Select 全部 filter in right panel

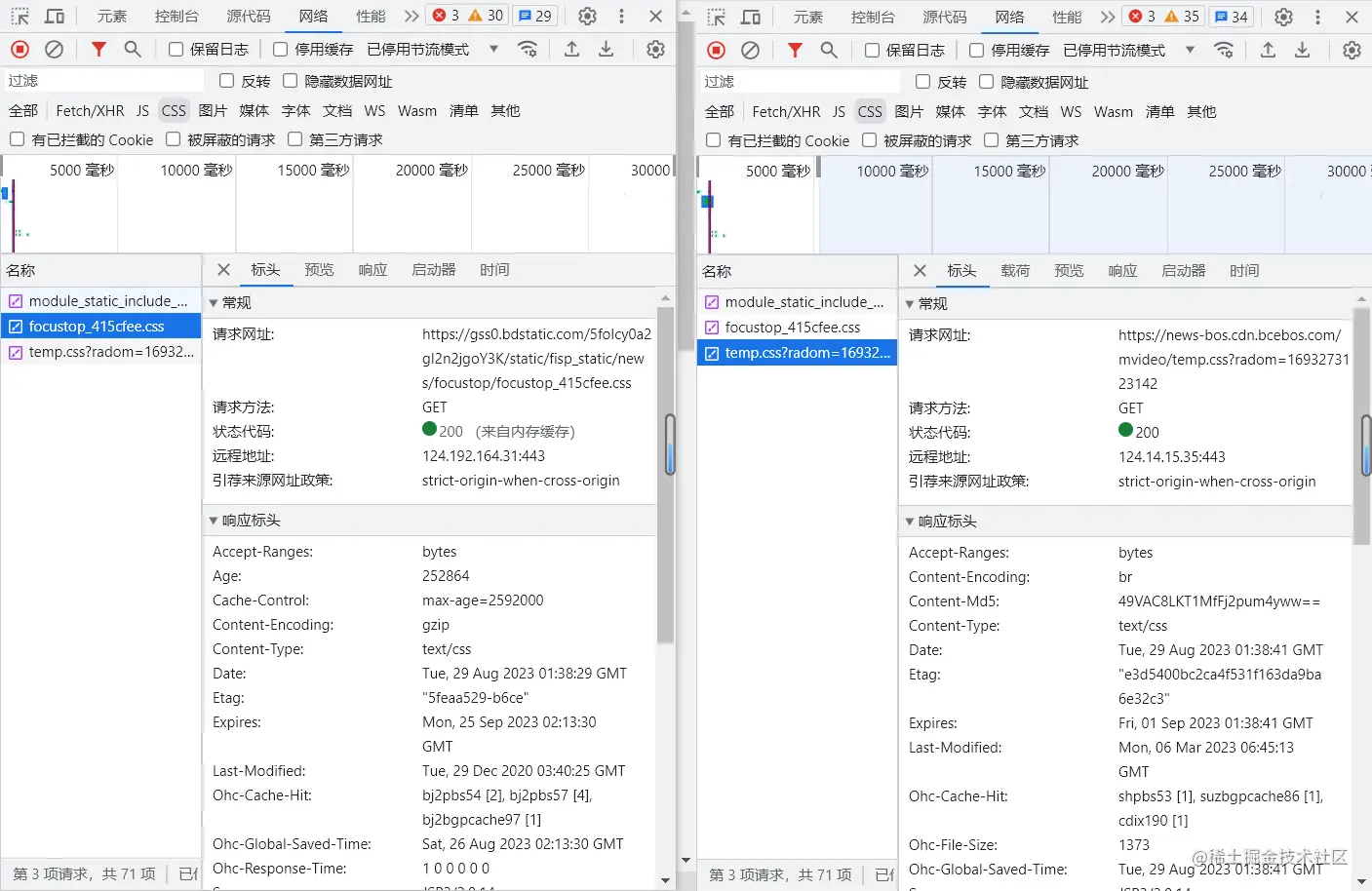point(720,112)
